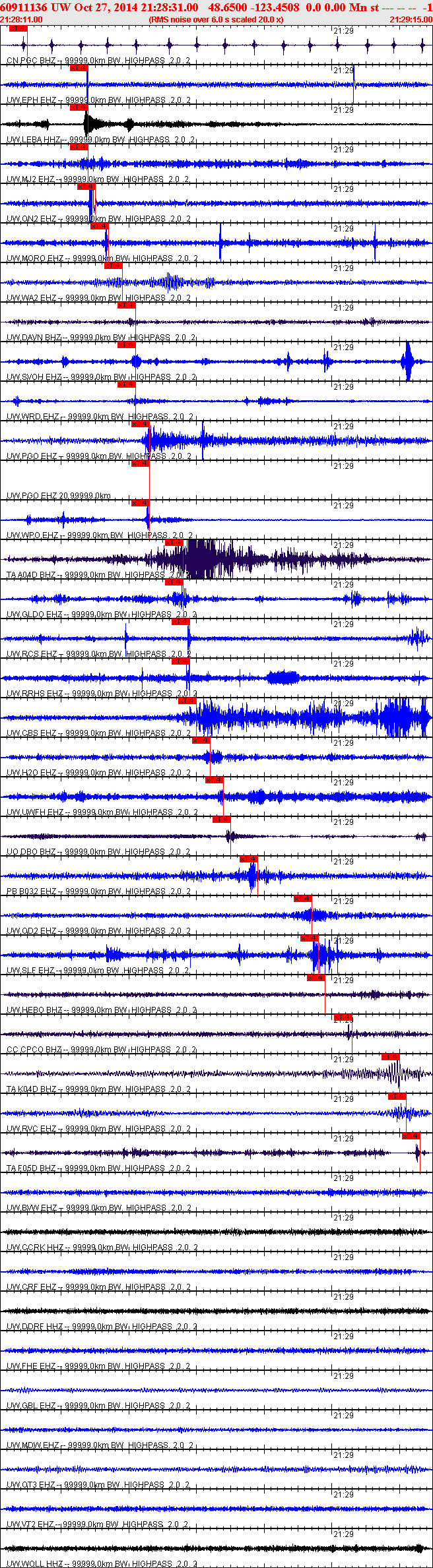Select the pick marker on the UW.UWFH trace
The width and height of the screenshot is (433, 1568).
click(215, 780)
